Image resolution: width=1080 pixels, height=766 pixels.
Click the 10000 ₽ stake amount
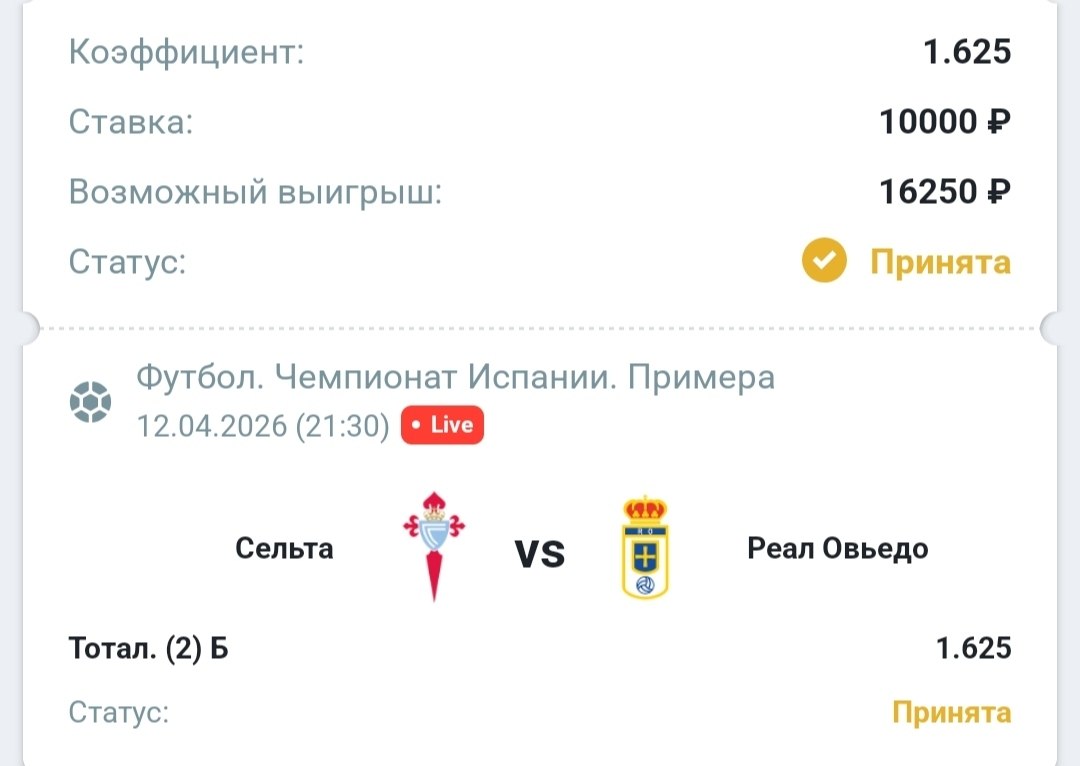(x=945, y=122)
